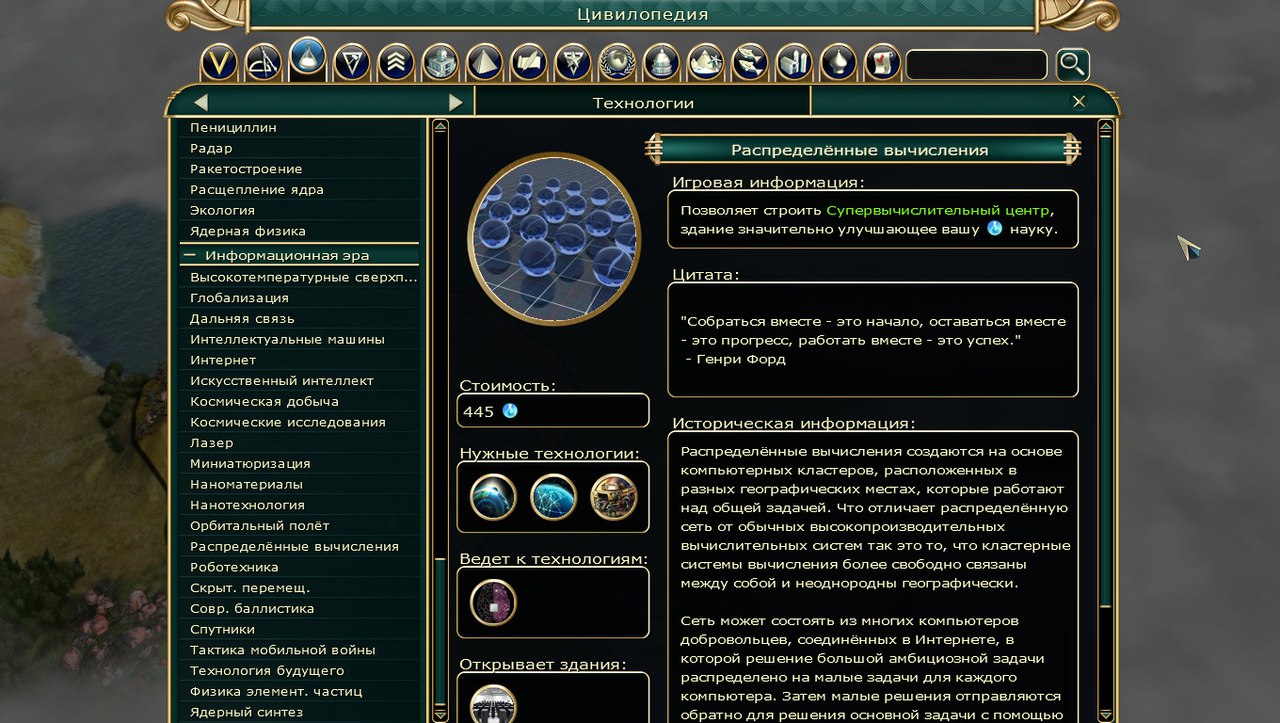Open the Супервычислительный центр link
The height and width of the screenshot is (723, 1280).
click(x=938, y=211)
